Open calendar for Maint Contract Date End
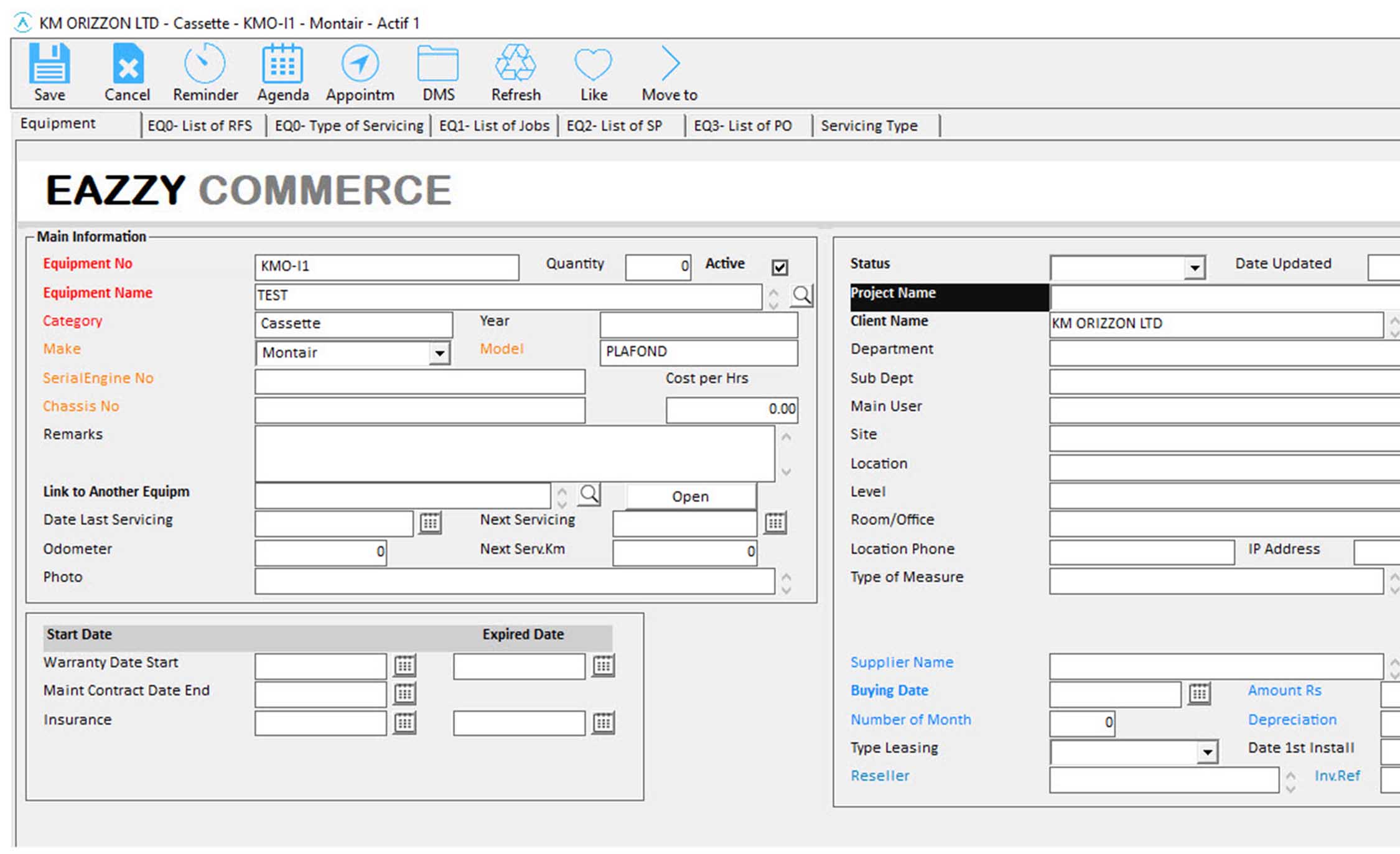 click(405, 694)
